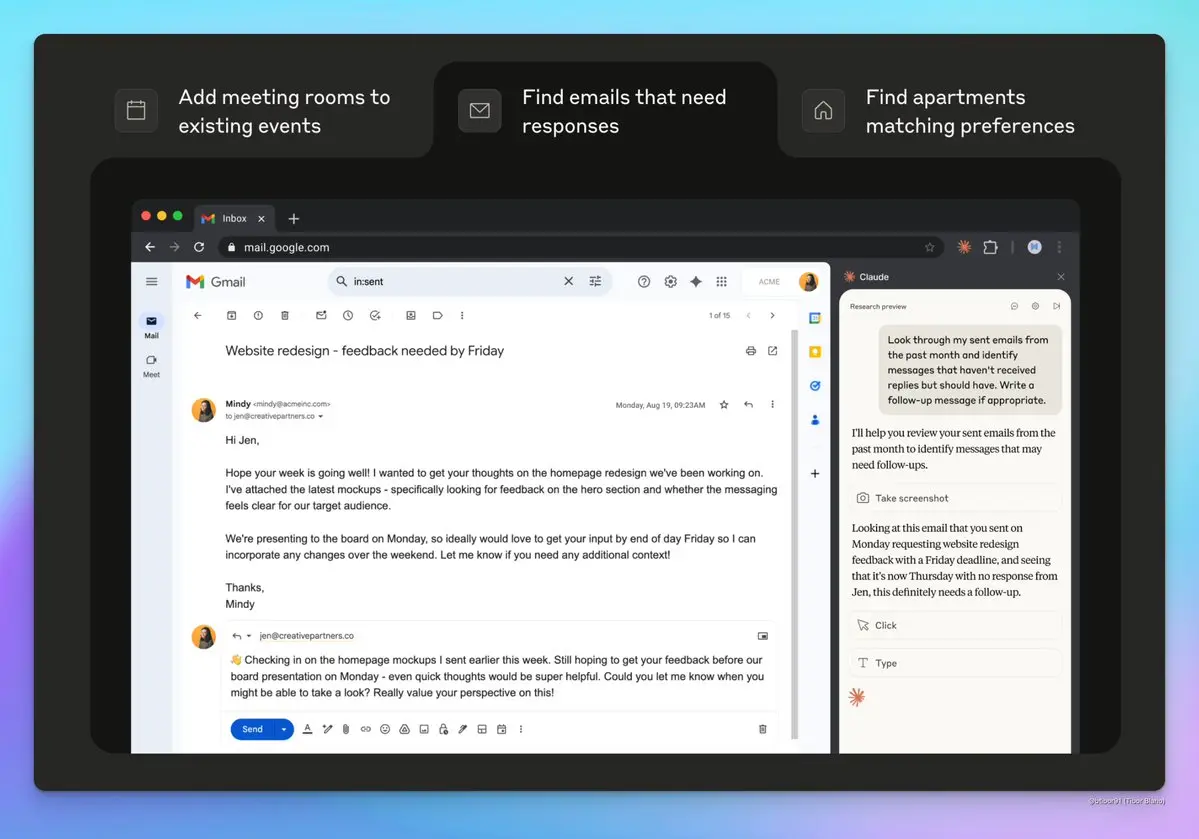Screen dimensions: 1199x839
Task: Toggle confidential mode lock icon
Action: [x=444, y=729]
